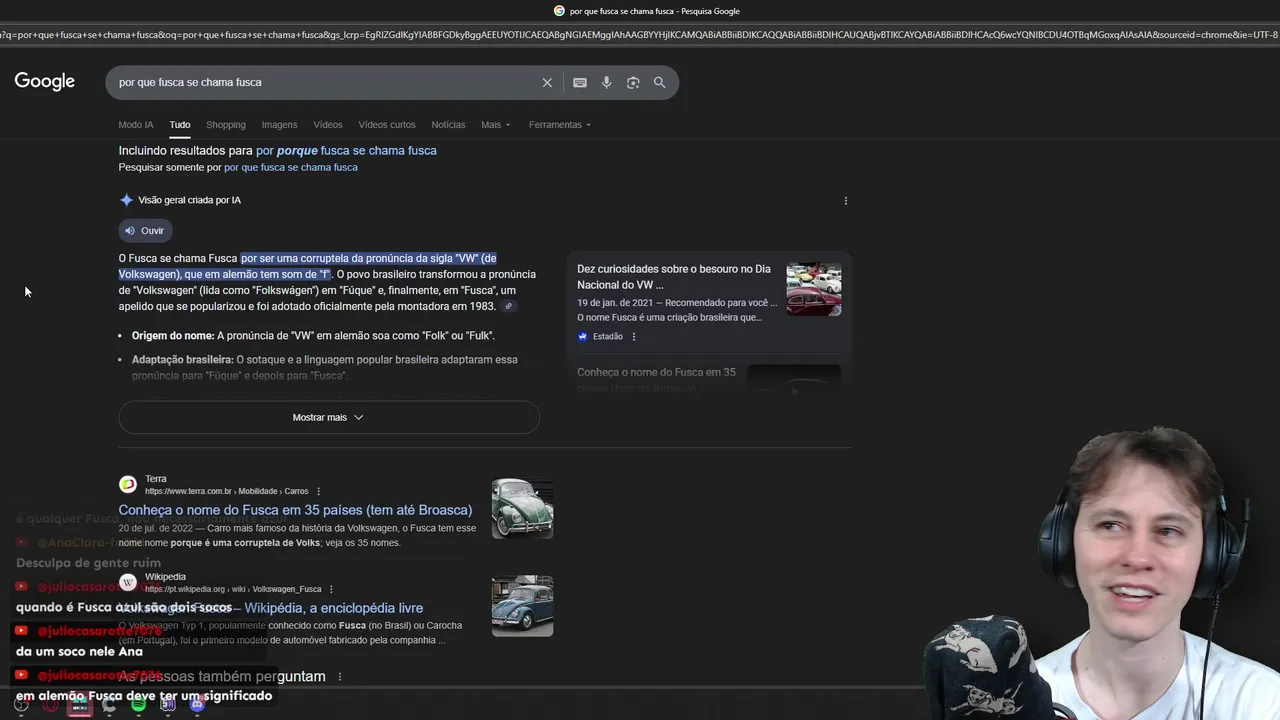Go to Google home via the Google logo
Viewport: 1280px width, 720px height.
click(45, 82)
